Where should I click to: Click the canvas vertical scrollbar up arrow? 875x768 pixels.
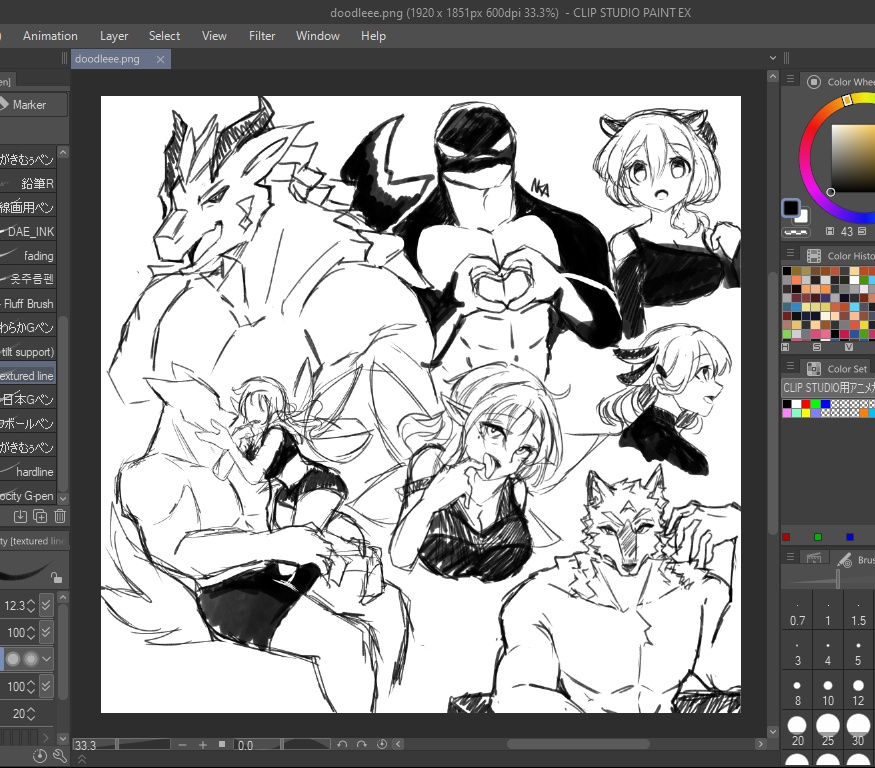click(x=773, y=76)
